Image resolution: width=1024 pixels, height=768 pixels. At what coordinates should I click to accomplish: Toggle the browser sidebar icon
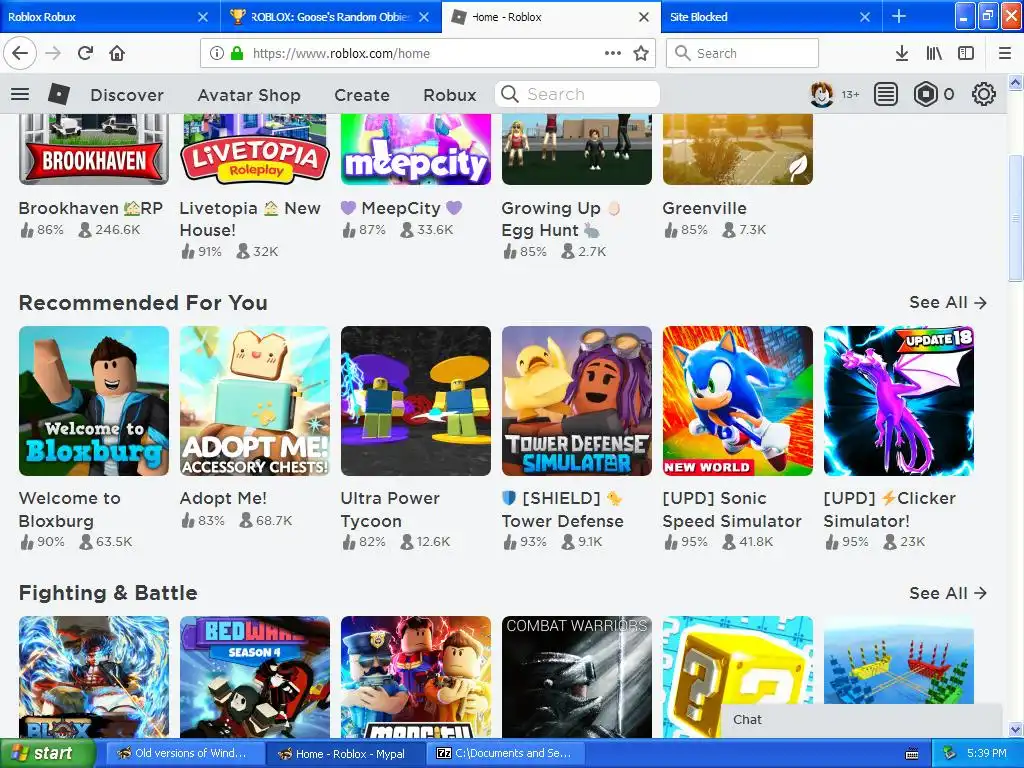[x=966, y=53]
